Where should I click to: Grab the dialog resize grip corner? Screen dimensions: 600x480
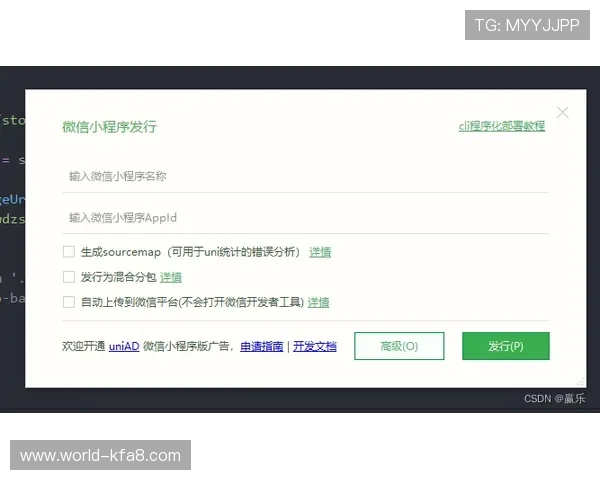tap(581, 382)
